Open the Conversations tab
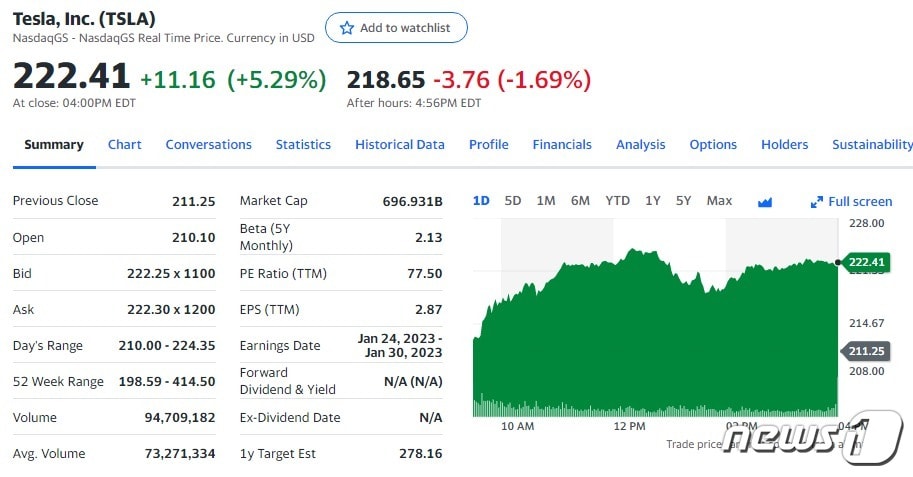913x477 pixels. tap(208, 144)
